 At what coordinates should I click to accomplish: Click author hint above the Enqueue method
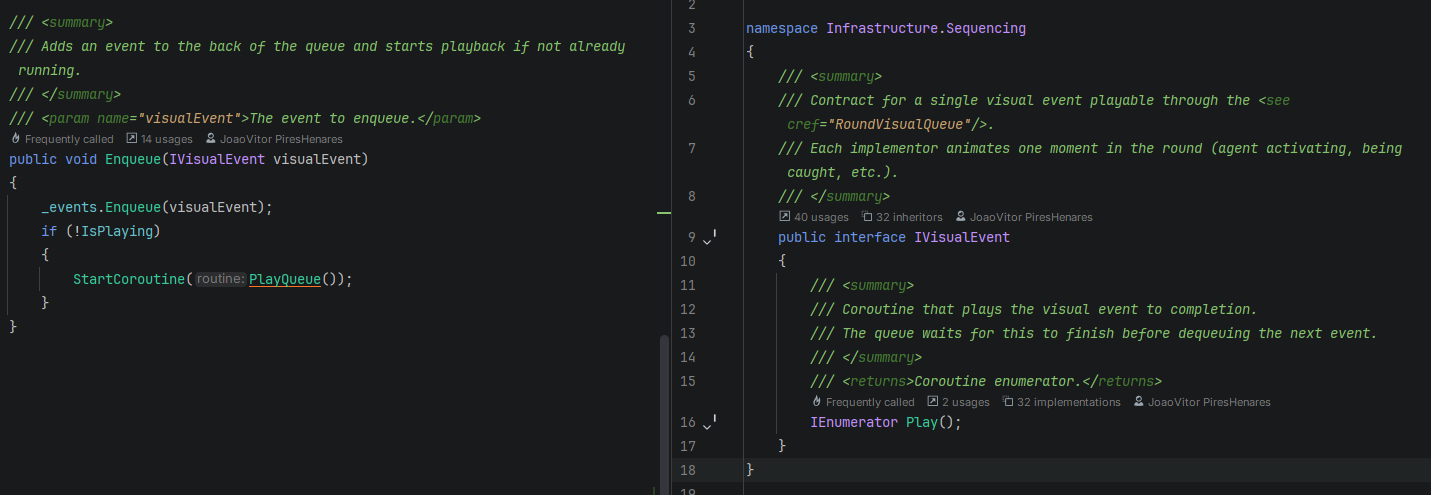point(274,139)
